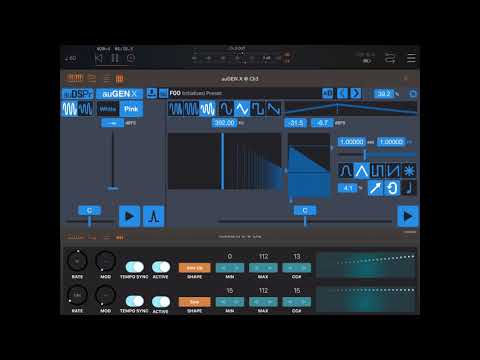Viewport: 480px width, 360px height.
Task: Open the auDSP tab
Action: point(78,94)
